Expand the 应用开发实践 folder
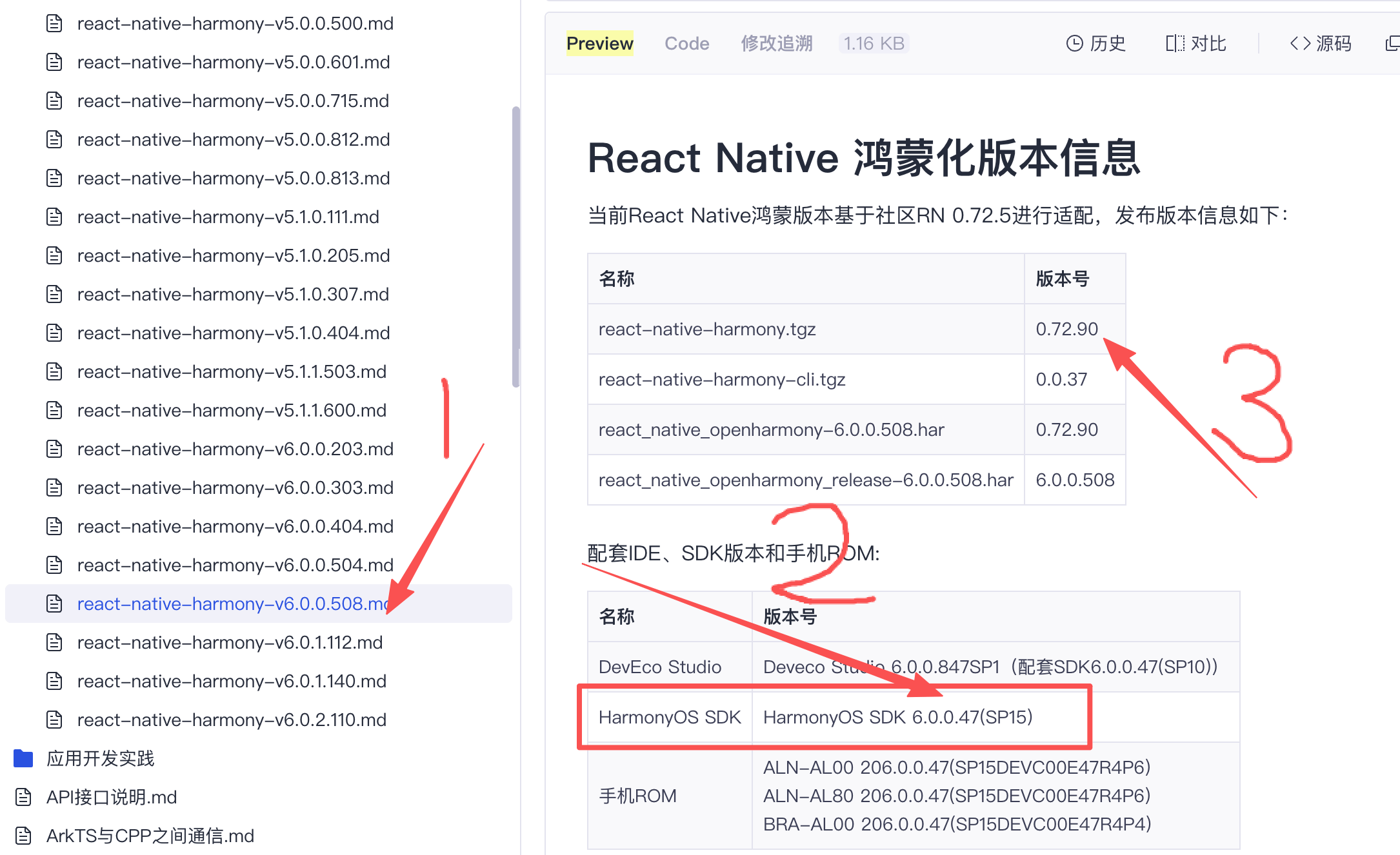Image resolution: width=1400 pixels, height=855 pixels. click(x=100, y=758)
